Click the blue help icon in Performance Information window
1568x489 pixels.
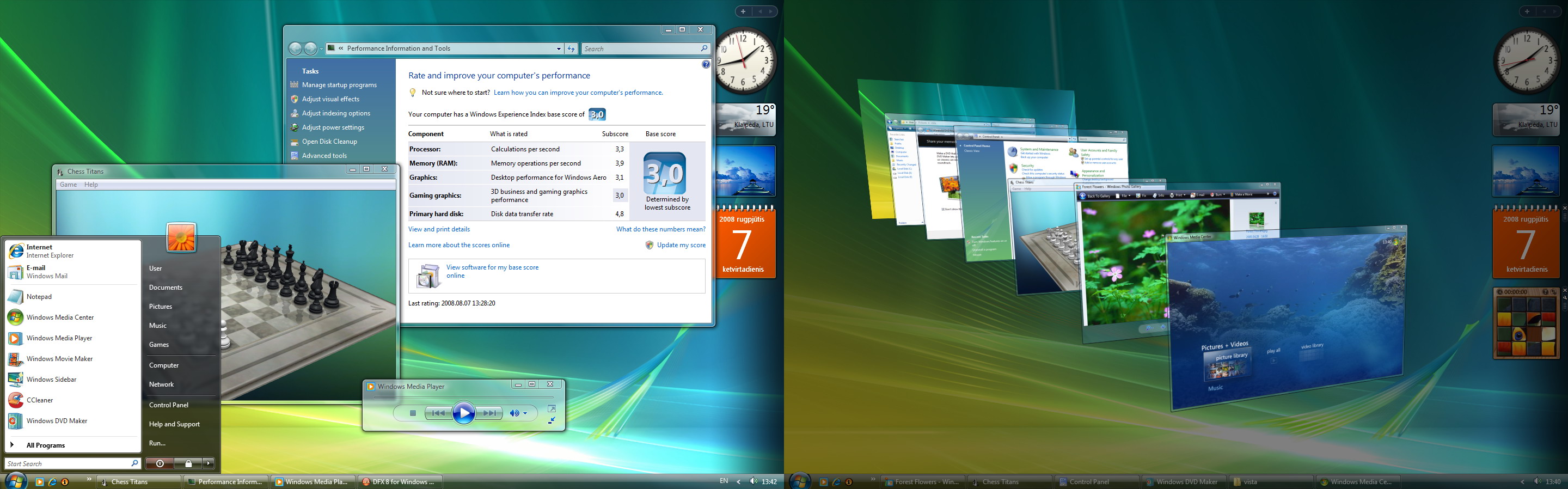(x=706, y=64)
